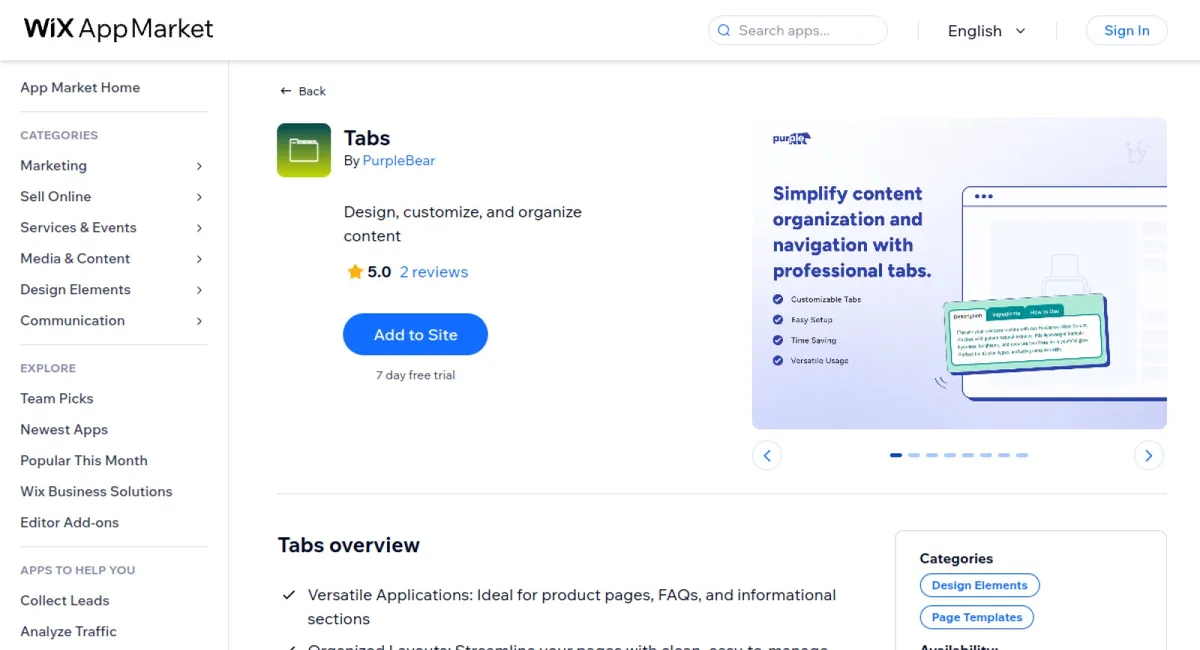The height and width of the screenshot is (650, 1200).
Task: Expand the Sell Online category chevron
Action: pos(199,197)
